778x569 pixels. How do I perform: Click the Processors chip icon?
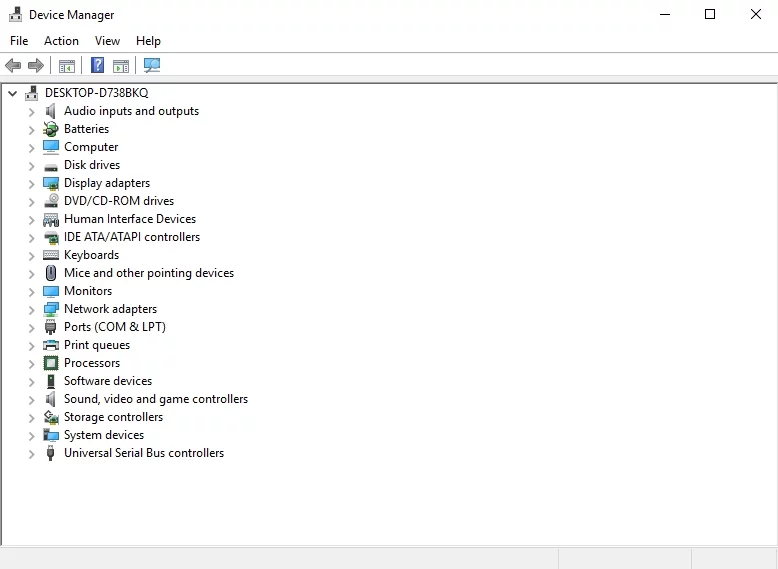pos(51,363)
